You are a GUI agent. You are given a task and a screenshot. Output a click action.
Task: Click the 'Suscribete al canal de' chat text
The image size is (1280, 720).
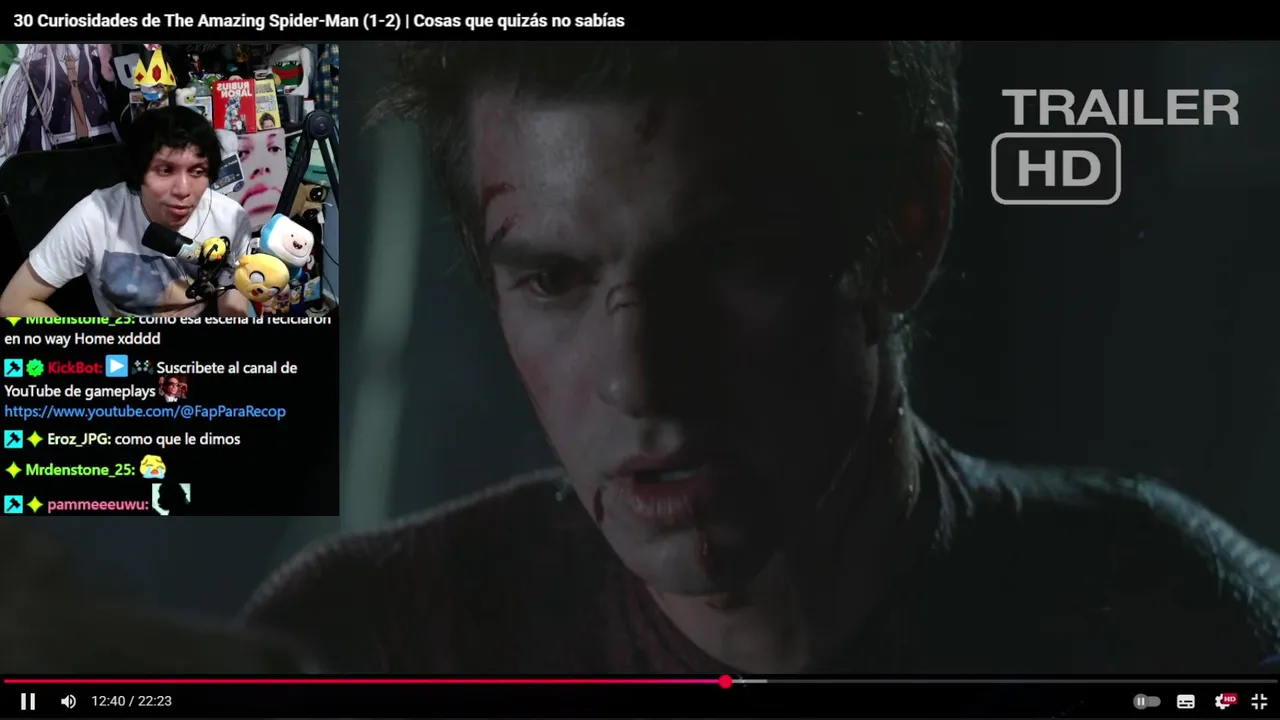227,367
